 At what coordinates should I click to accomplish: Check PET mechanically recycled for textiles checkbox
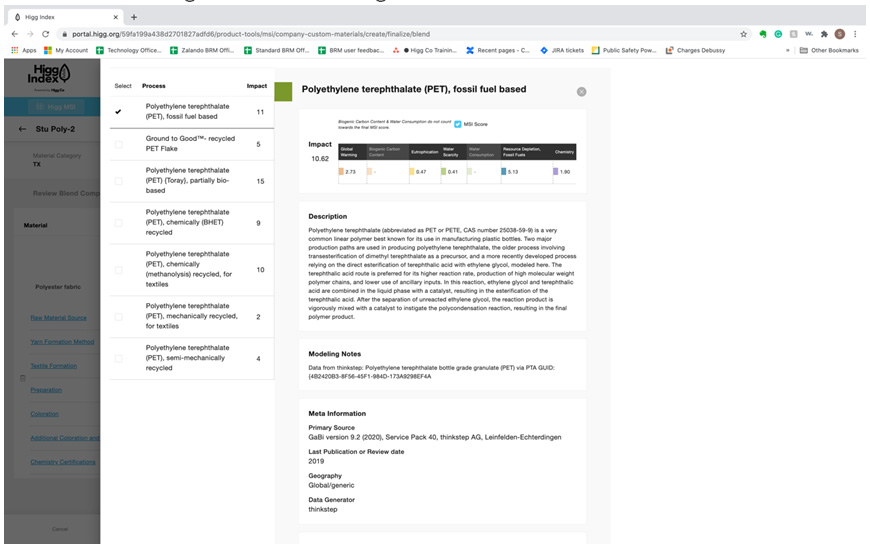(x=118, y=317)
